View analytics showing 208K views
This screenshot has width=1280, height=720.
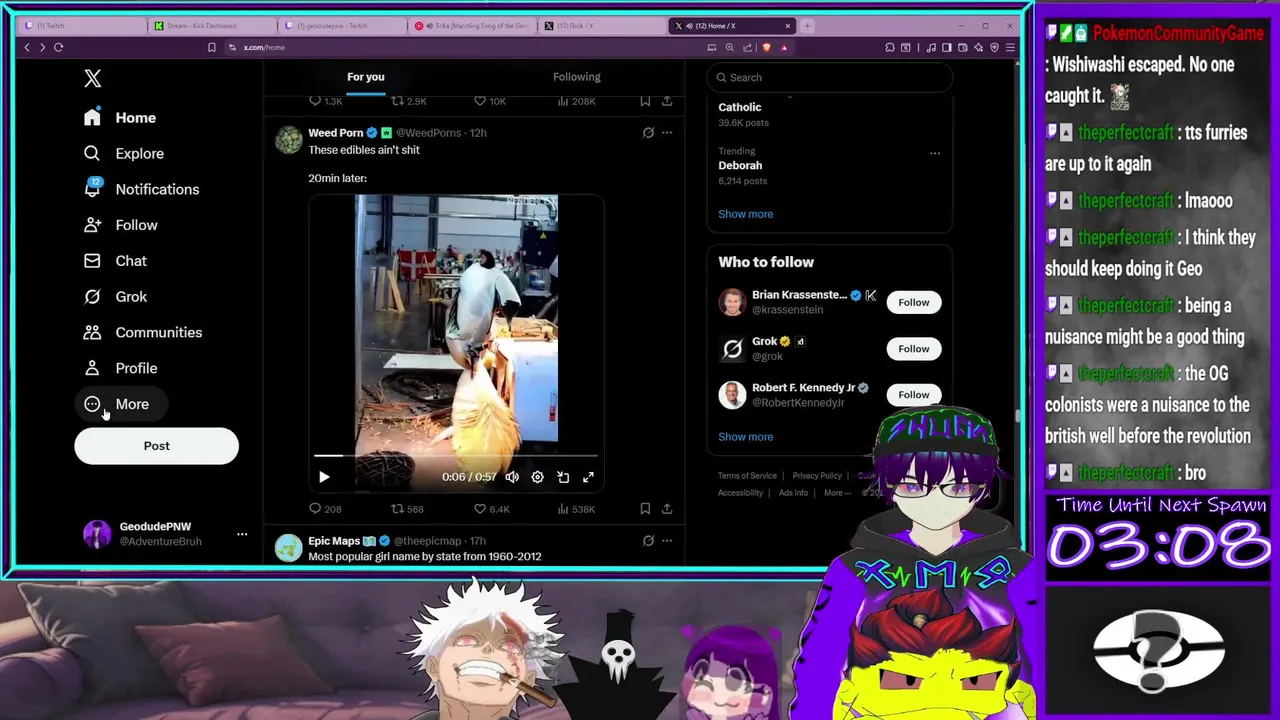(575, 101)
